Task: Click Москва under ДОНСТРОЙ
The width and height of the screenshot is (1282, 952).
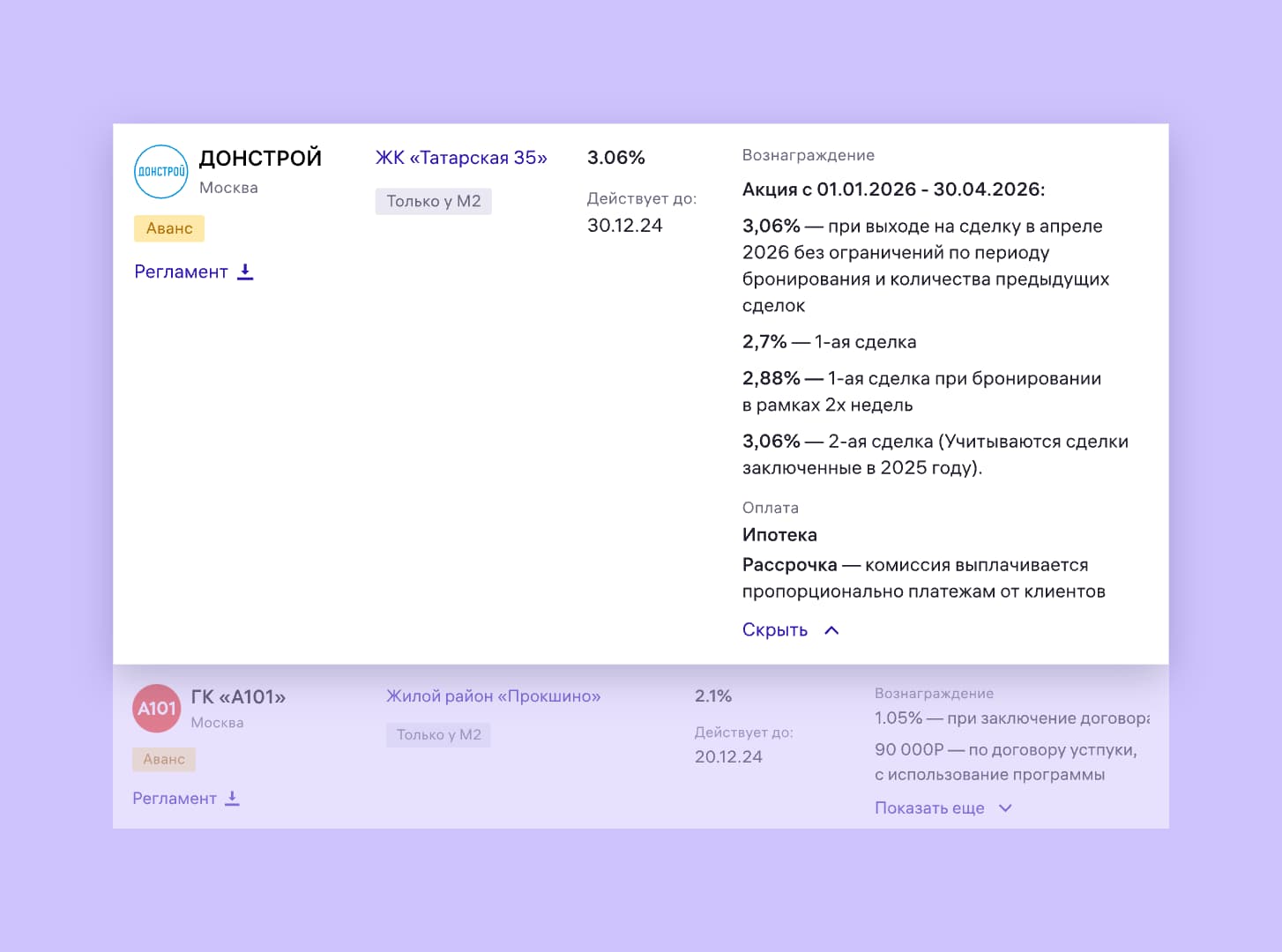Action: [x=228, y=188]
